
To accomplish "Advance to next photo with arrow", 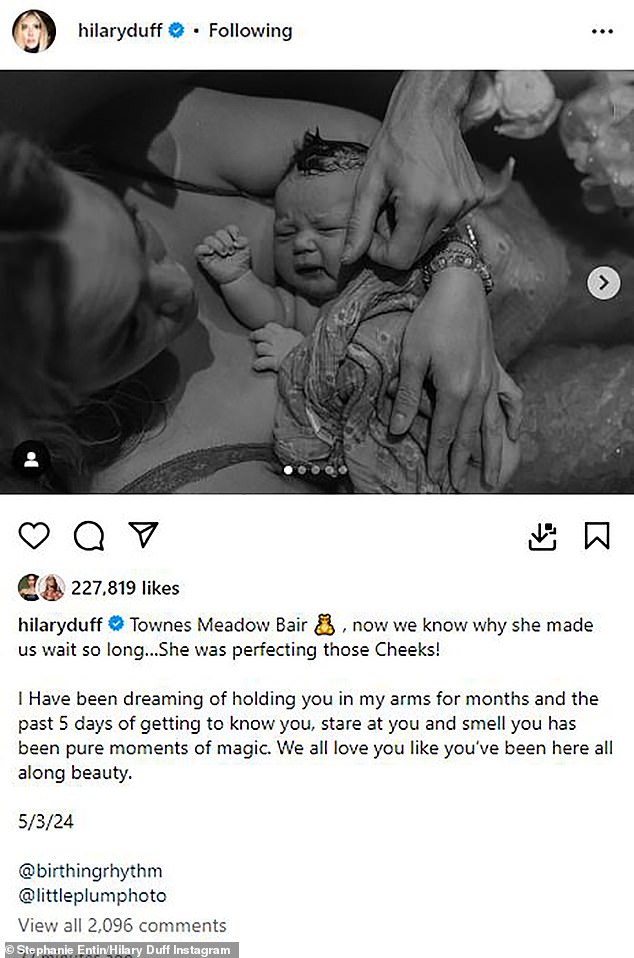I will pos(603,284).
